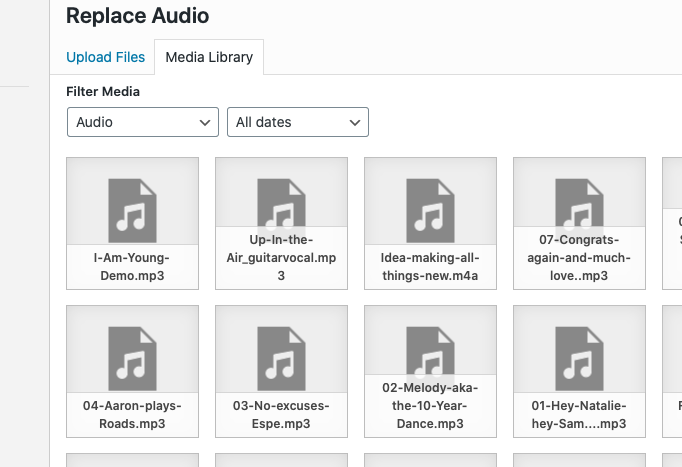
Task: Click the 07-Congrats-again-and-much-love..mp3 filename
Action: tap(579, 257)
